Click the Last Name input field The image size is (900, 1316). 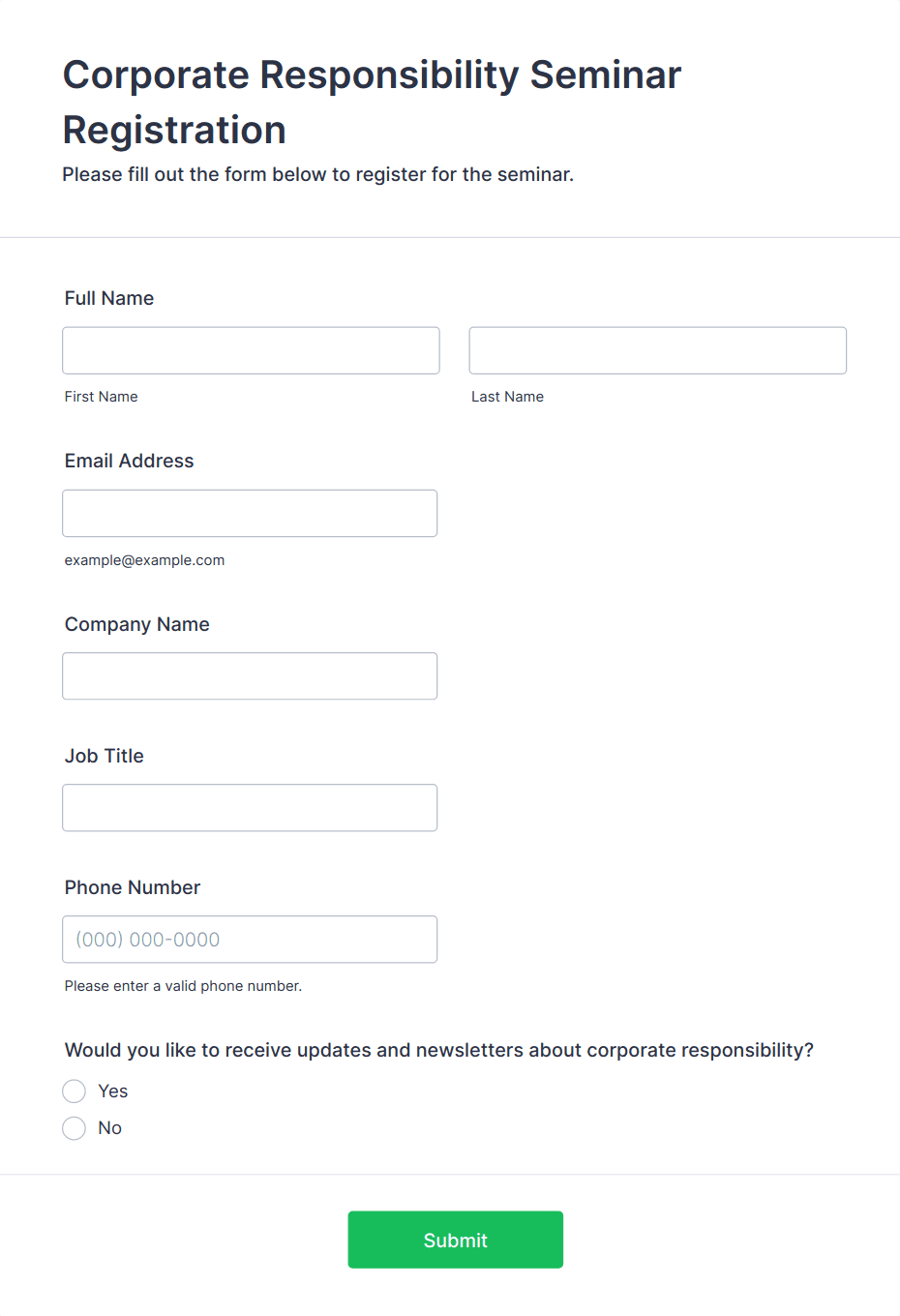pyautogui.click(x=657, y=350)
